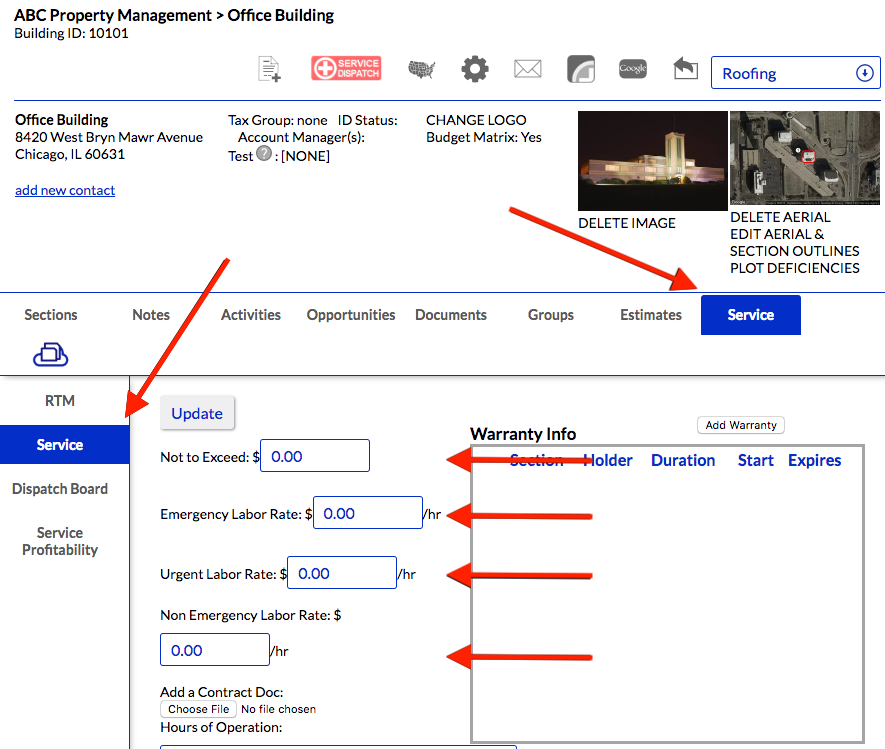
Task: Click the Account Manager(s) label
Action: pos(301,137)
